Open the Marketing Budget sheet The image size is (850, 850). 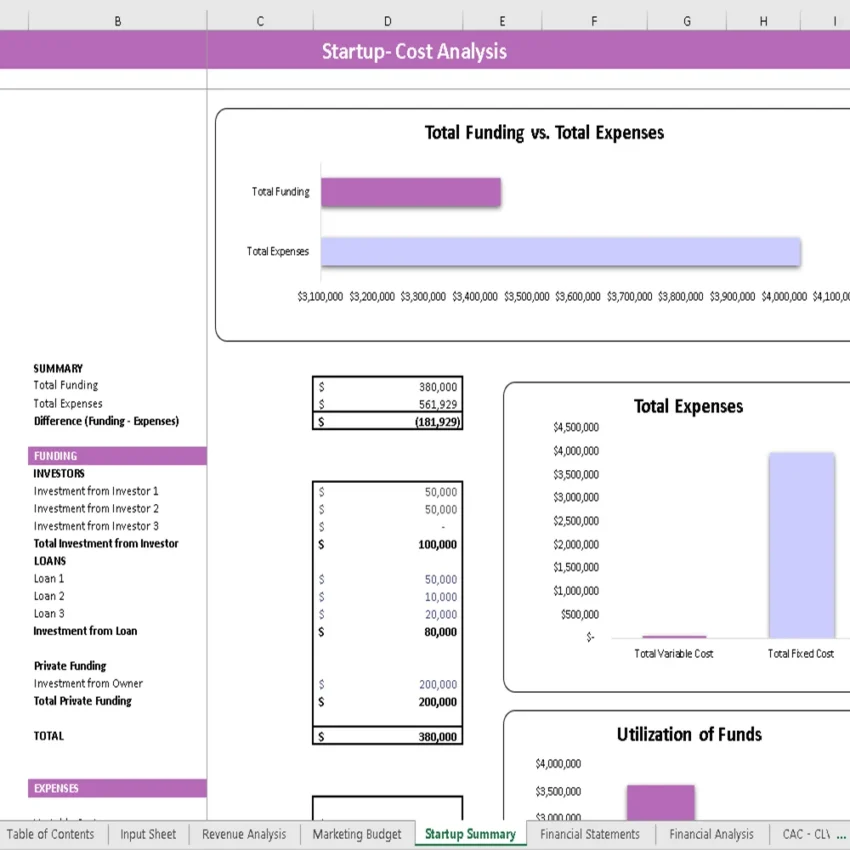[x=356, y=834]
